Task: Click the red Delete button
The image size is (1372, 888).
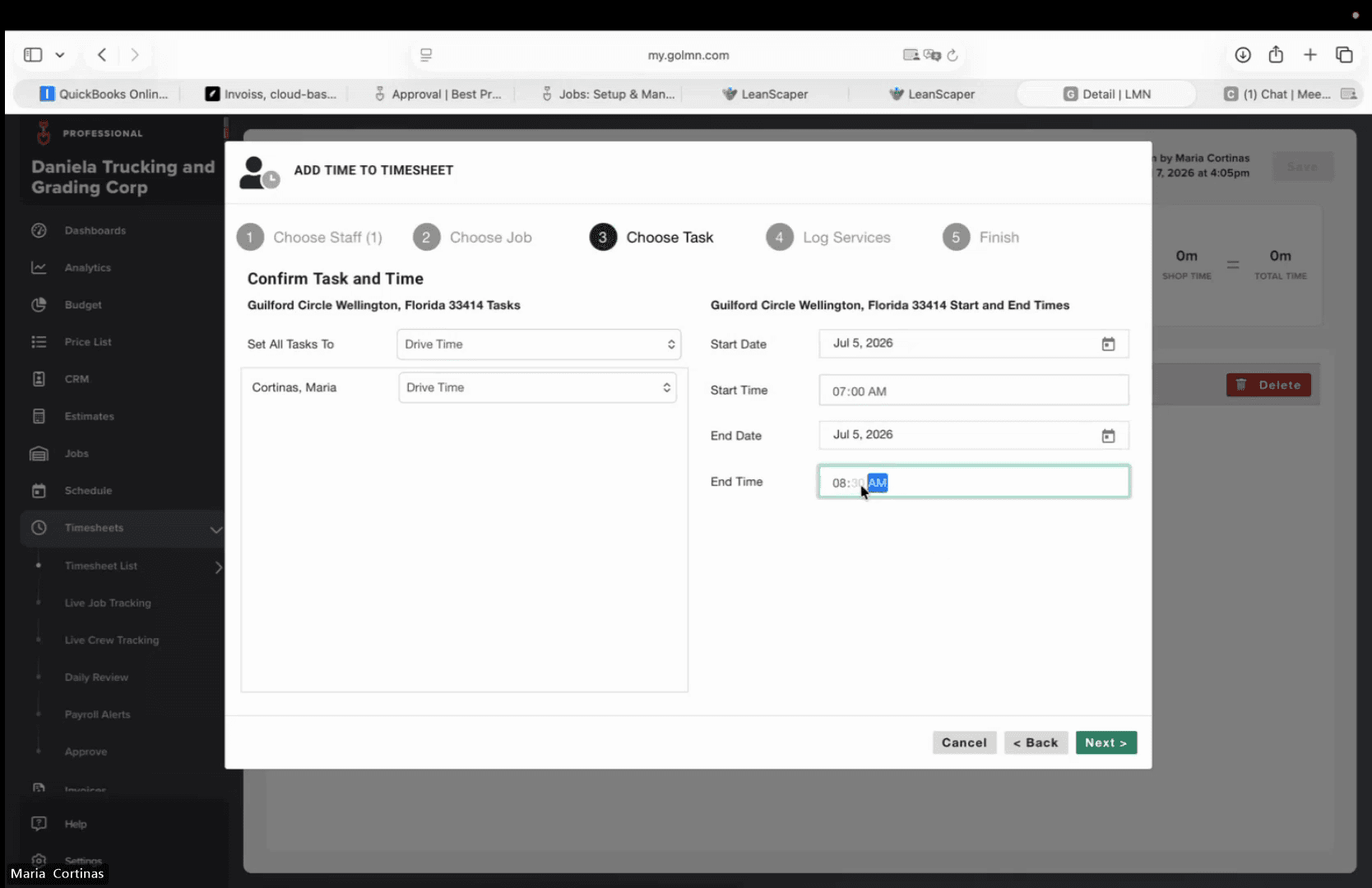Action: click(1268, 385)
